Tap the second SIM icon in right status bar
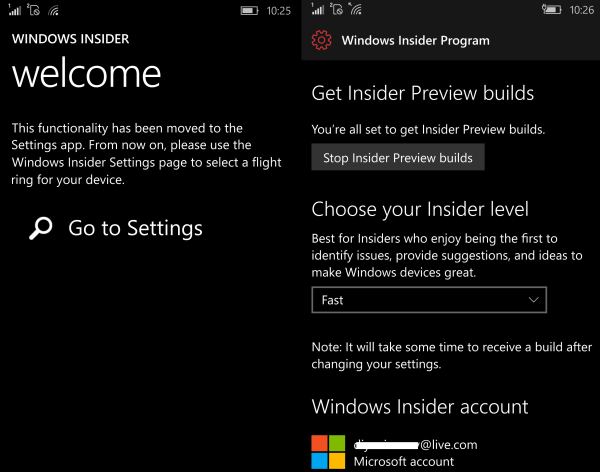This screenshot has height=472, width=600. click(337, 9)
